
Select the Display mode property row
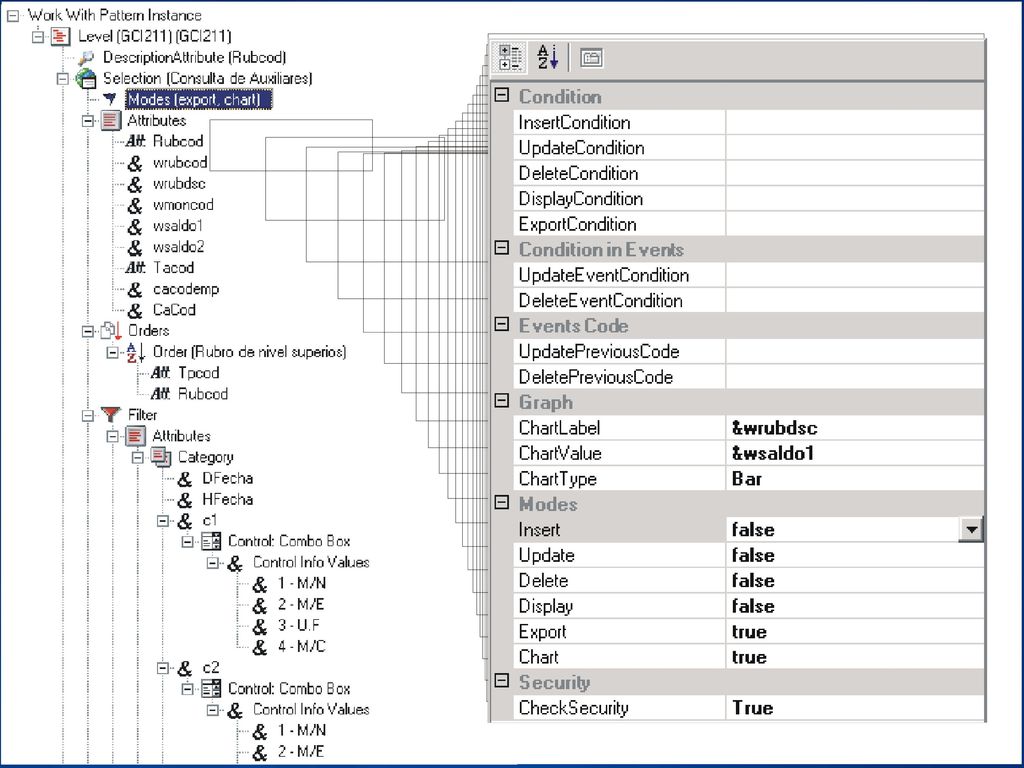pos(748,606)
